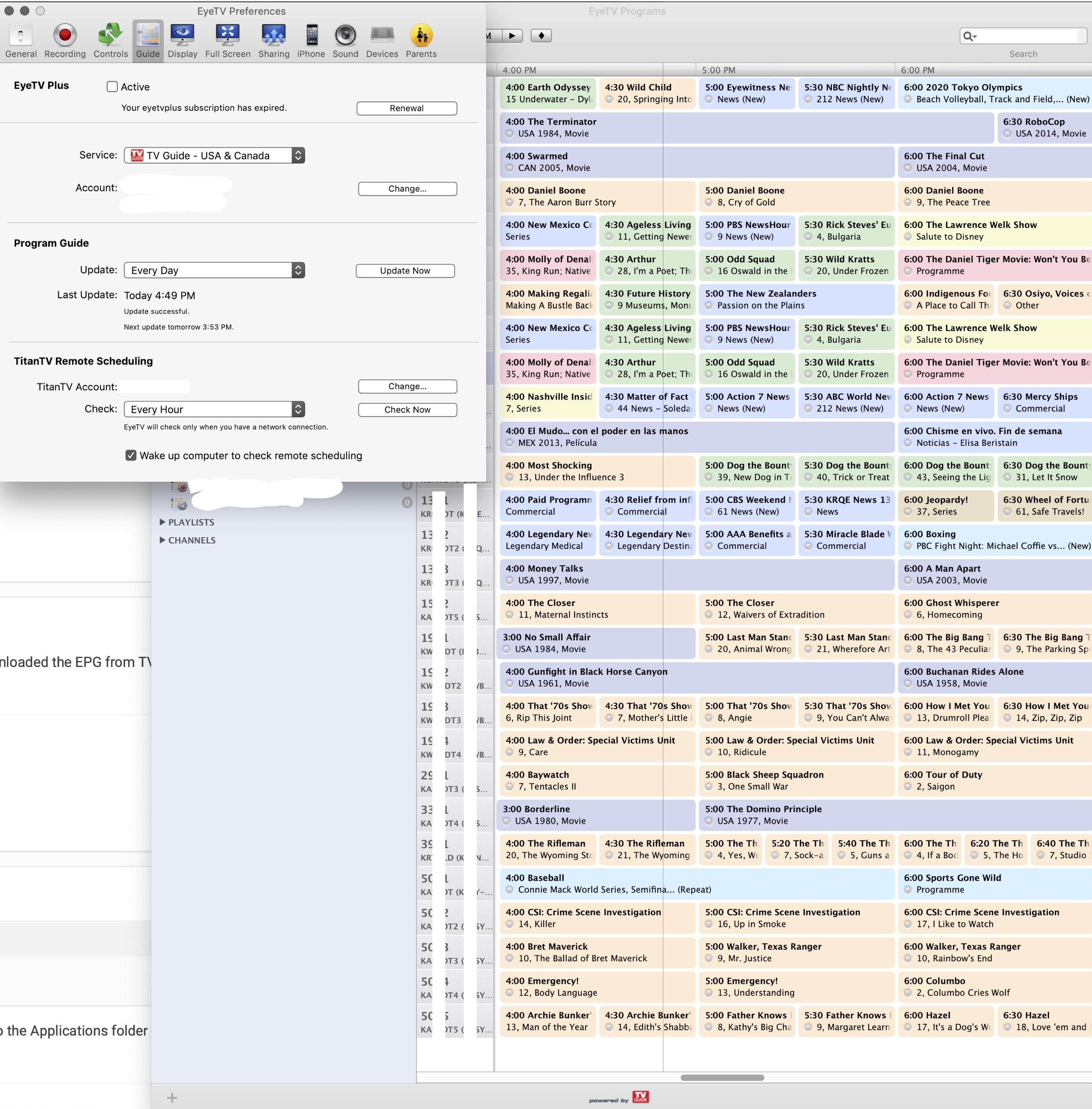The image size is (1092, 1109).
Task: Select 4:00 Earth Odyssey program
Action: (548, 93)
